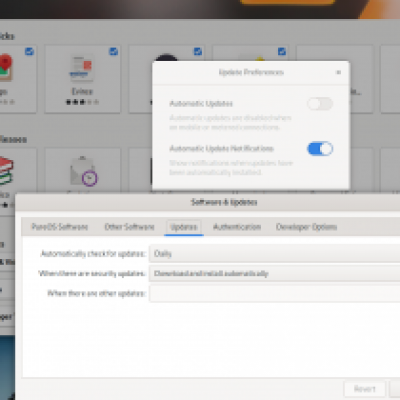
Task: Disable Automatic Update Notifications switch
Action: click(x=320, y=149)
